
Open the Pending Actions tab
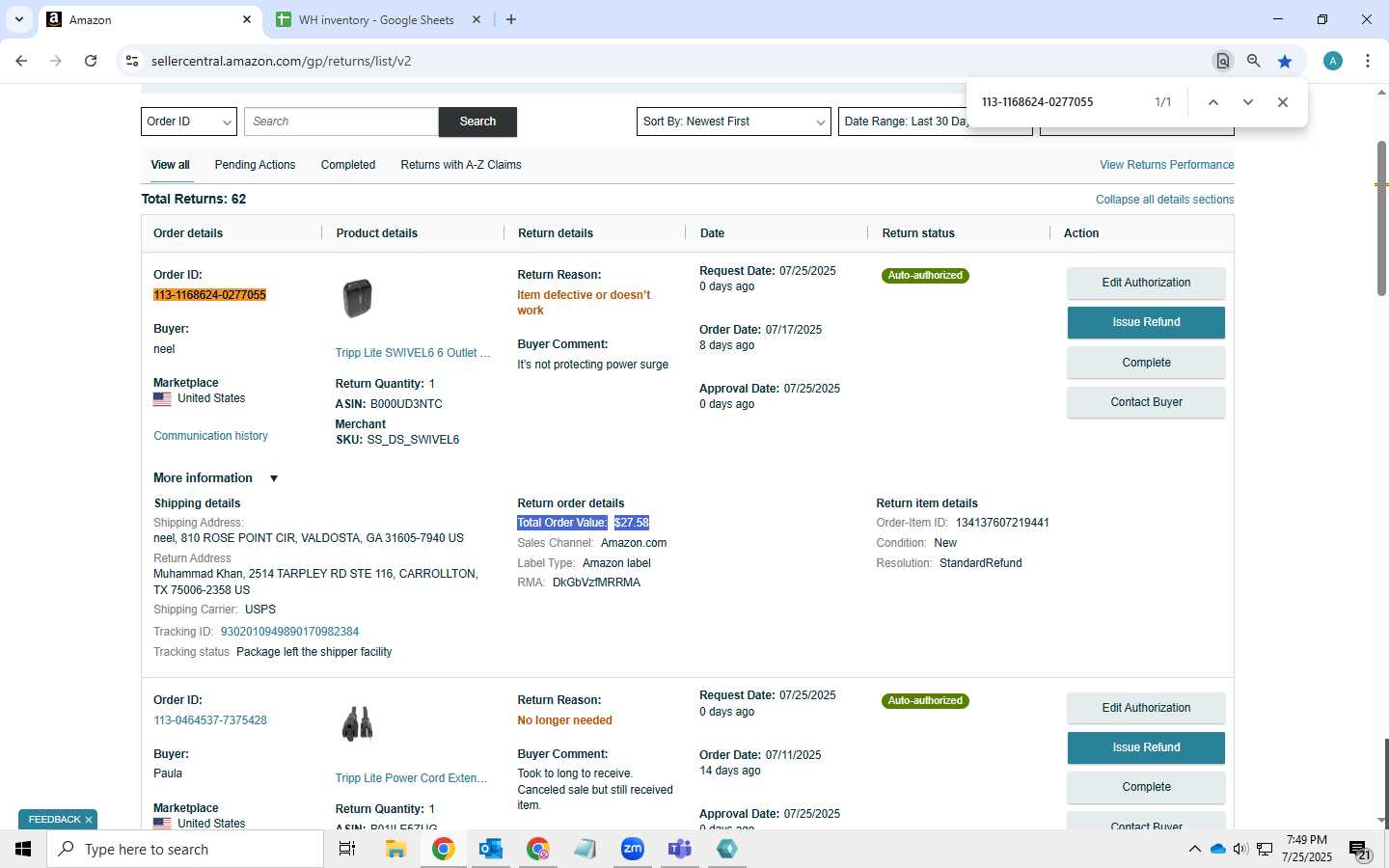(255, 165)
